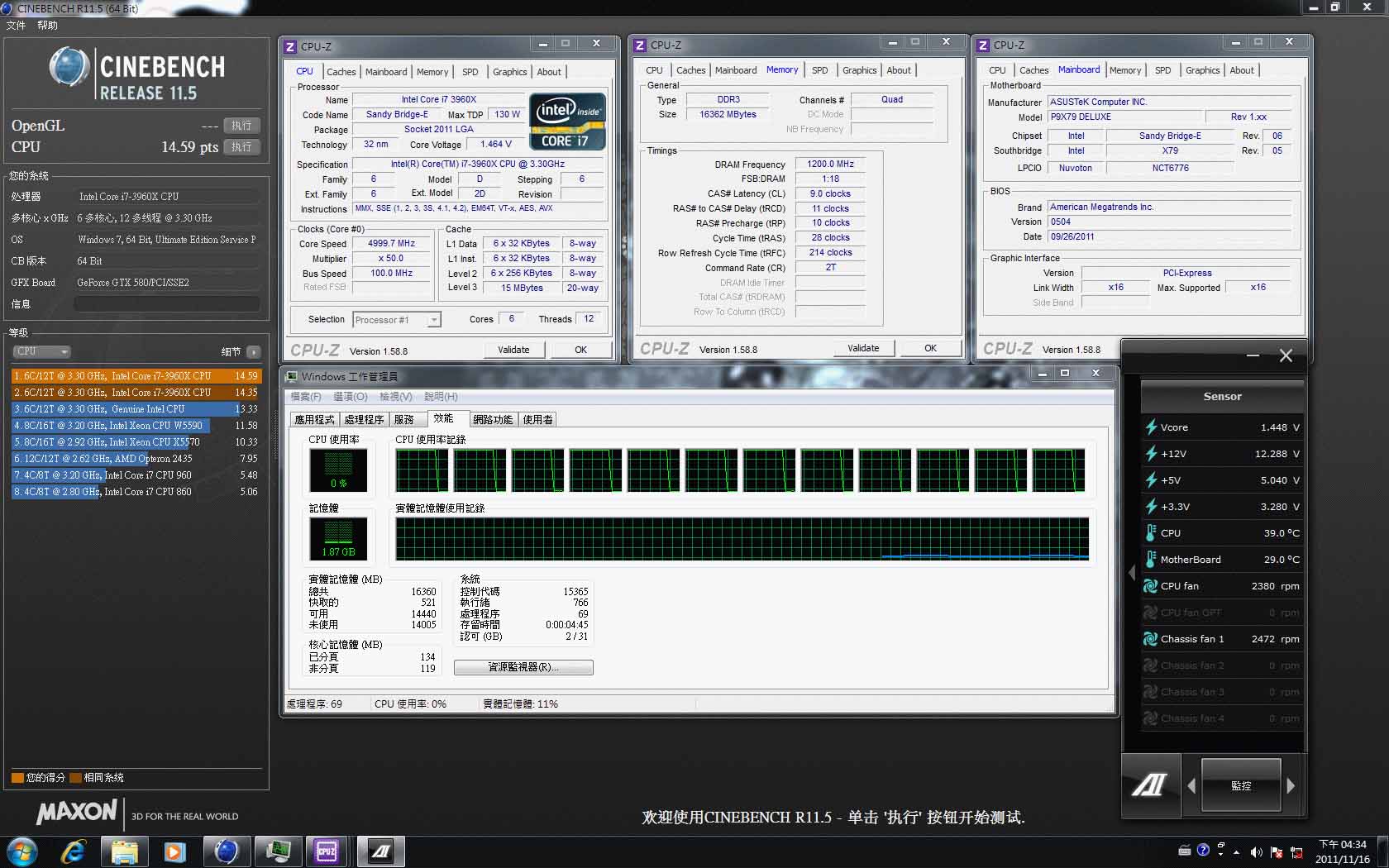
Task: Show hidden tray icons arrow
Action: coord(1237,851)
